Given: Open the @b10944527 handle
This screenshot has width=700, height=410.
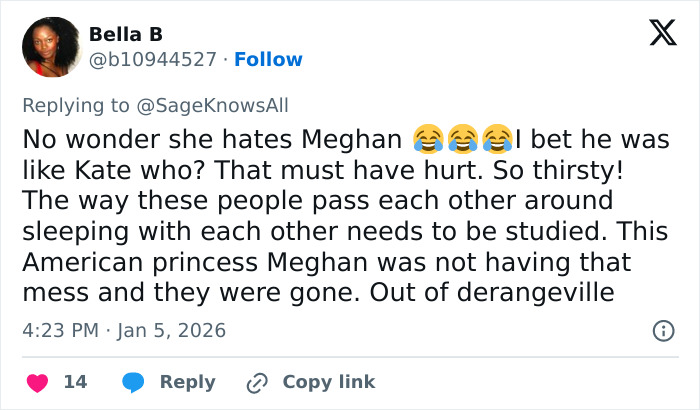Looking at the screenshot, I should (153, 60).
